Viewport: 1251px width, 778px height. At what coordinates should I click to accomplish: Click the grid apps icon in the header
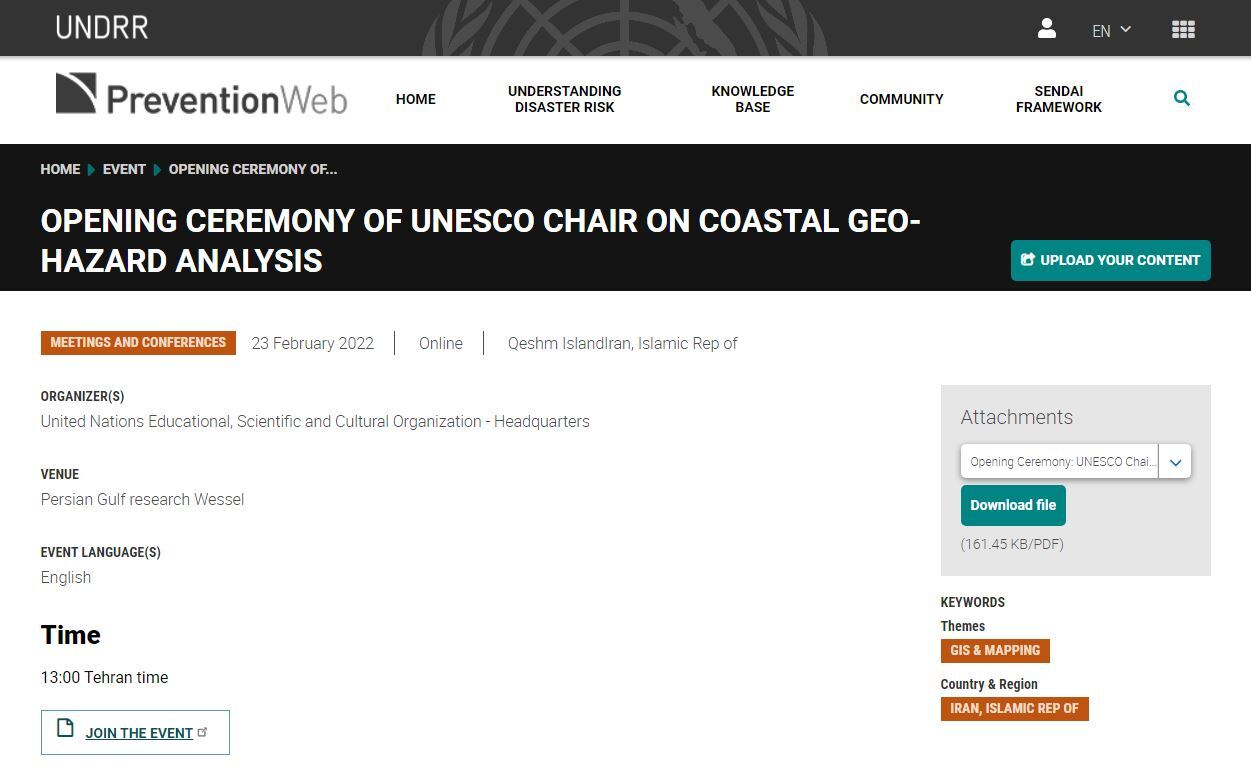[1183, 29]
